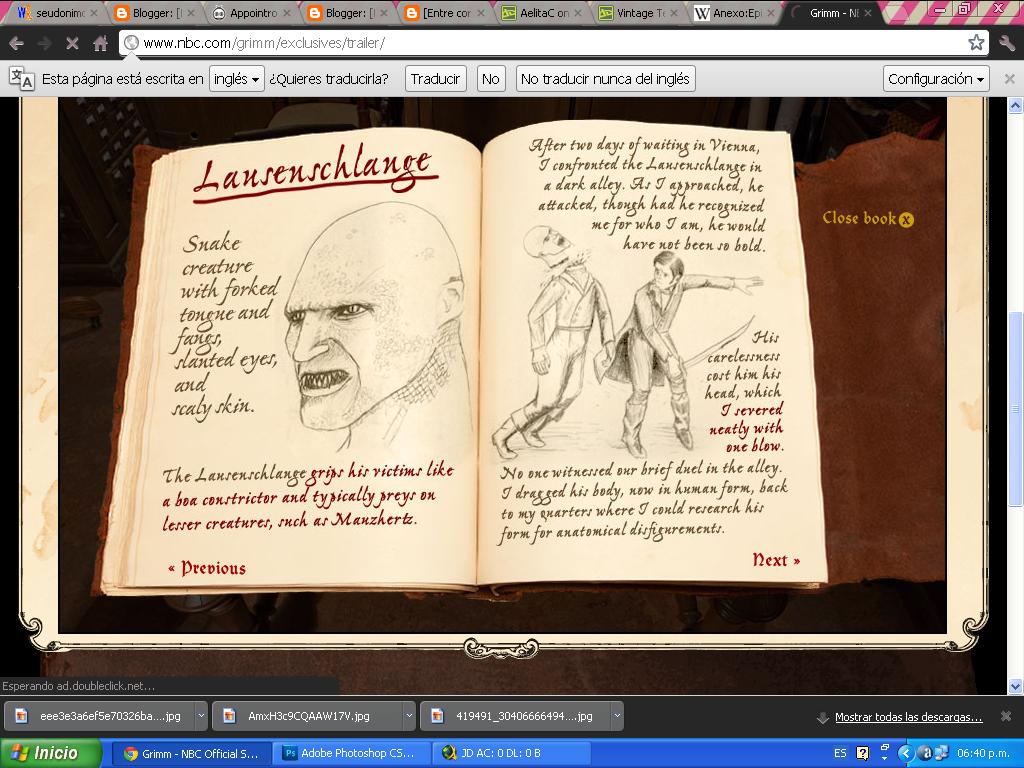Image resolution: width=1024 pixels, height=768 pixels.
Task: Switch to the Vintage tab
Action: 640,13
